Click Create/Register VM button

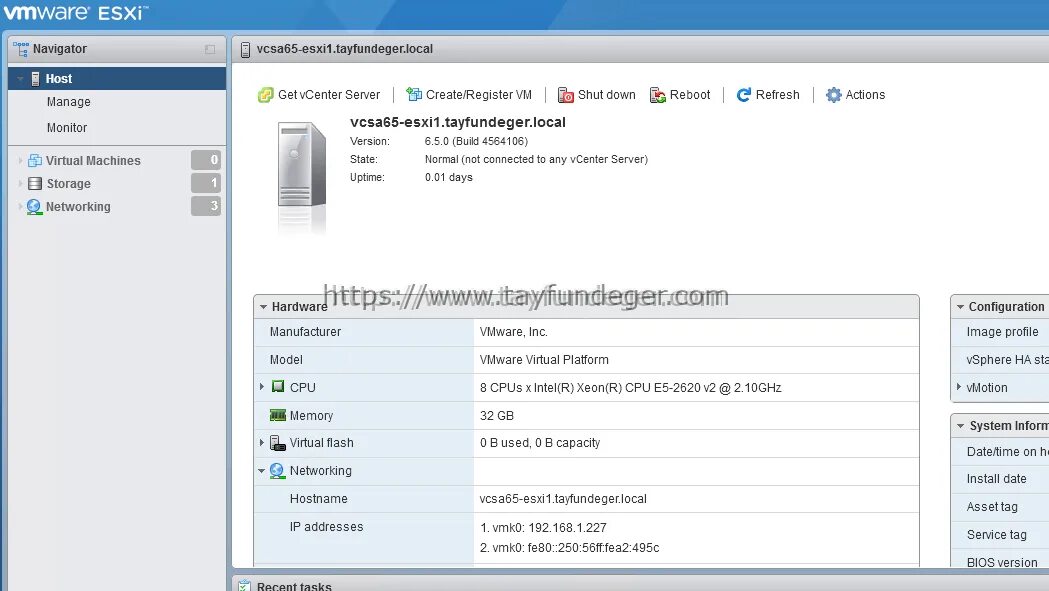click(469, 95)
